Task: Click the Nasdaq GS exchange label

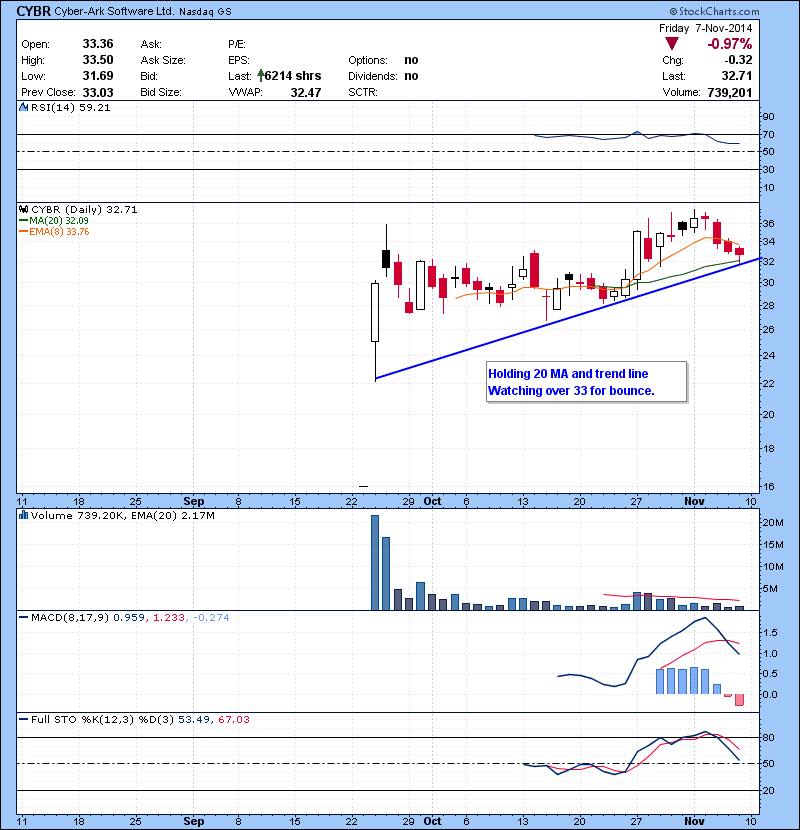Action: [205, 12]
